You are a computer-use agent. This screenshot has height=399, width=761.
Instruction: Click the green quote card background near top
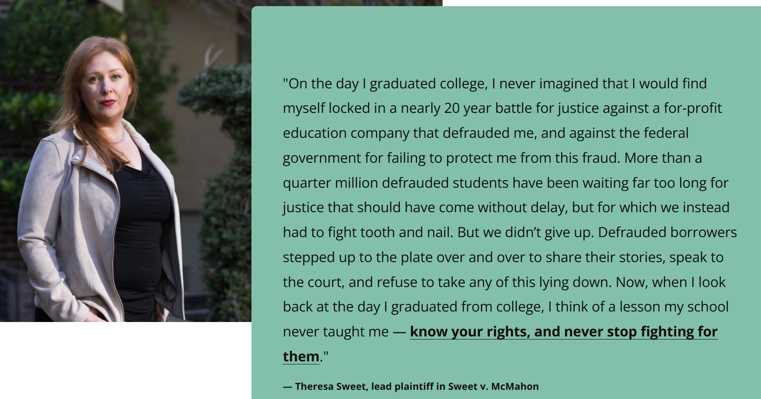coord(506,39)
